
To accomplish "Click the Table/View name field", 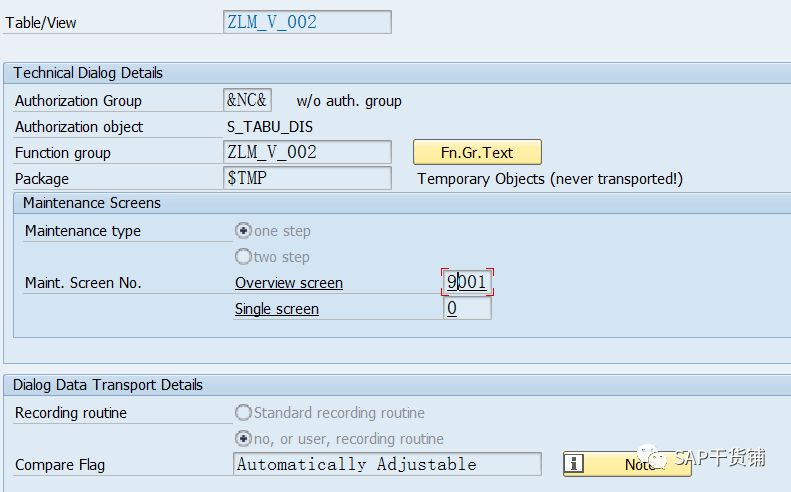I will click(307, 22).
